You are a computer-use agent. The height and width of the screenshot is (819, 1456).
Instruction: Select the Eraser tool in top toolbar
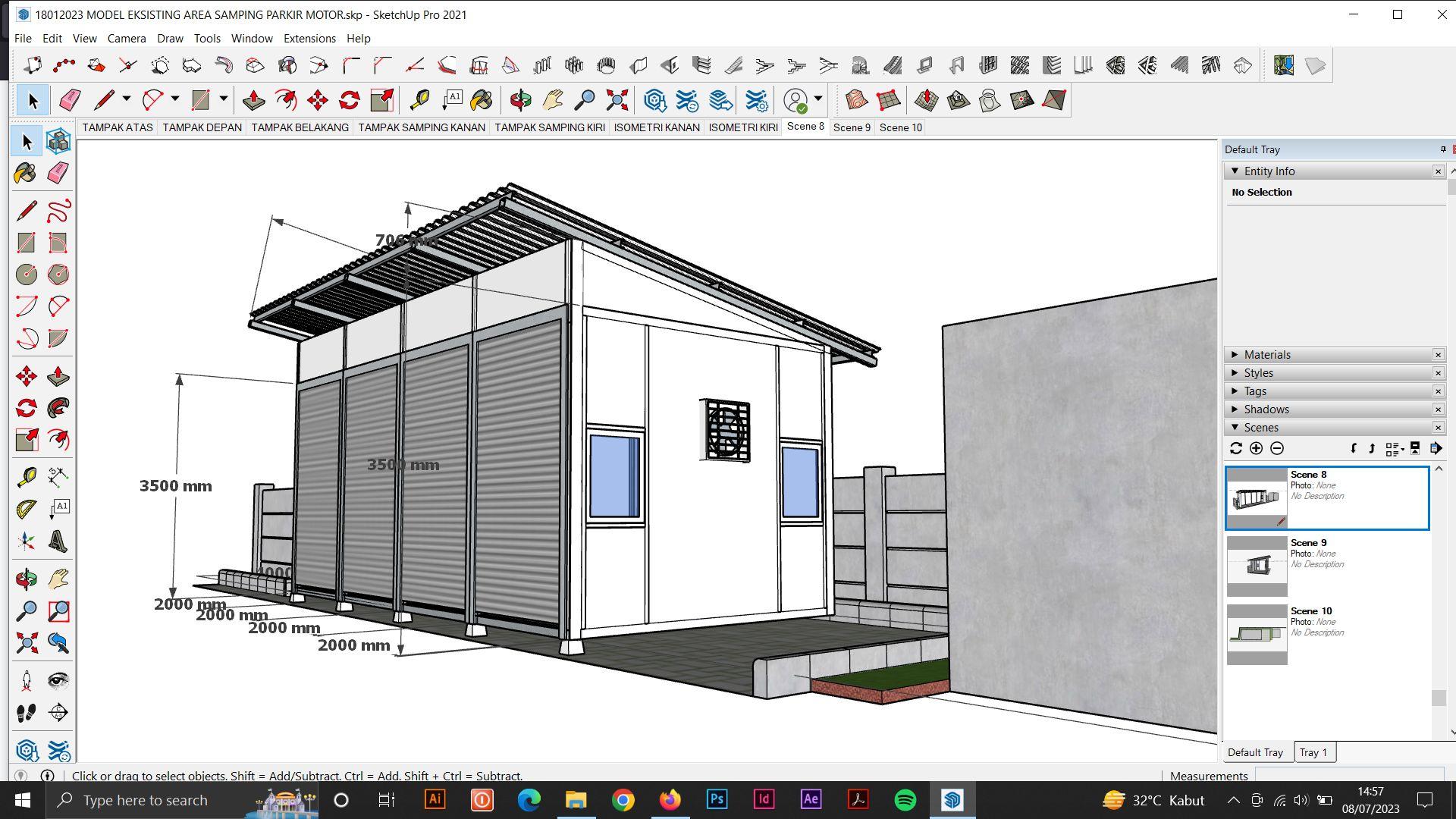[x=70, y=100]
